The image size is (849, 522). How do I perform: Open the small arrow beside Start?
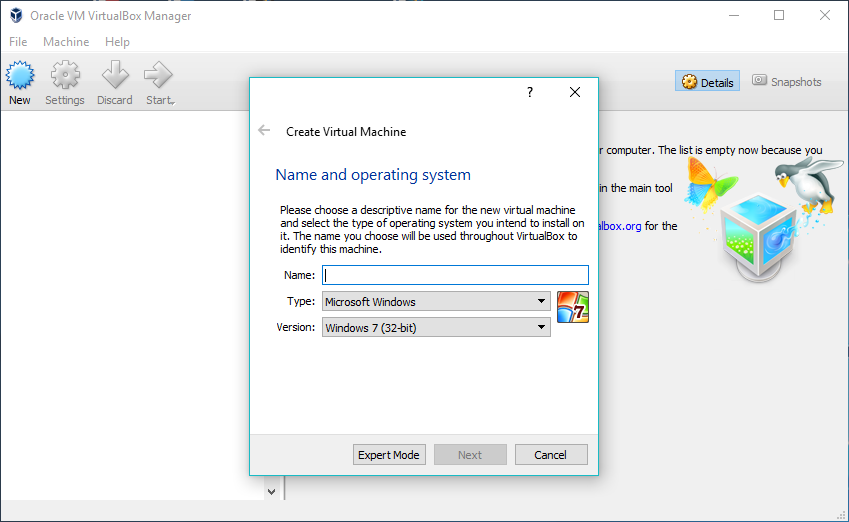tap(174, 101)
